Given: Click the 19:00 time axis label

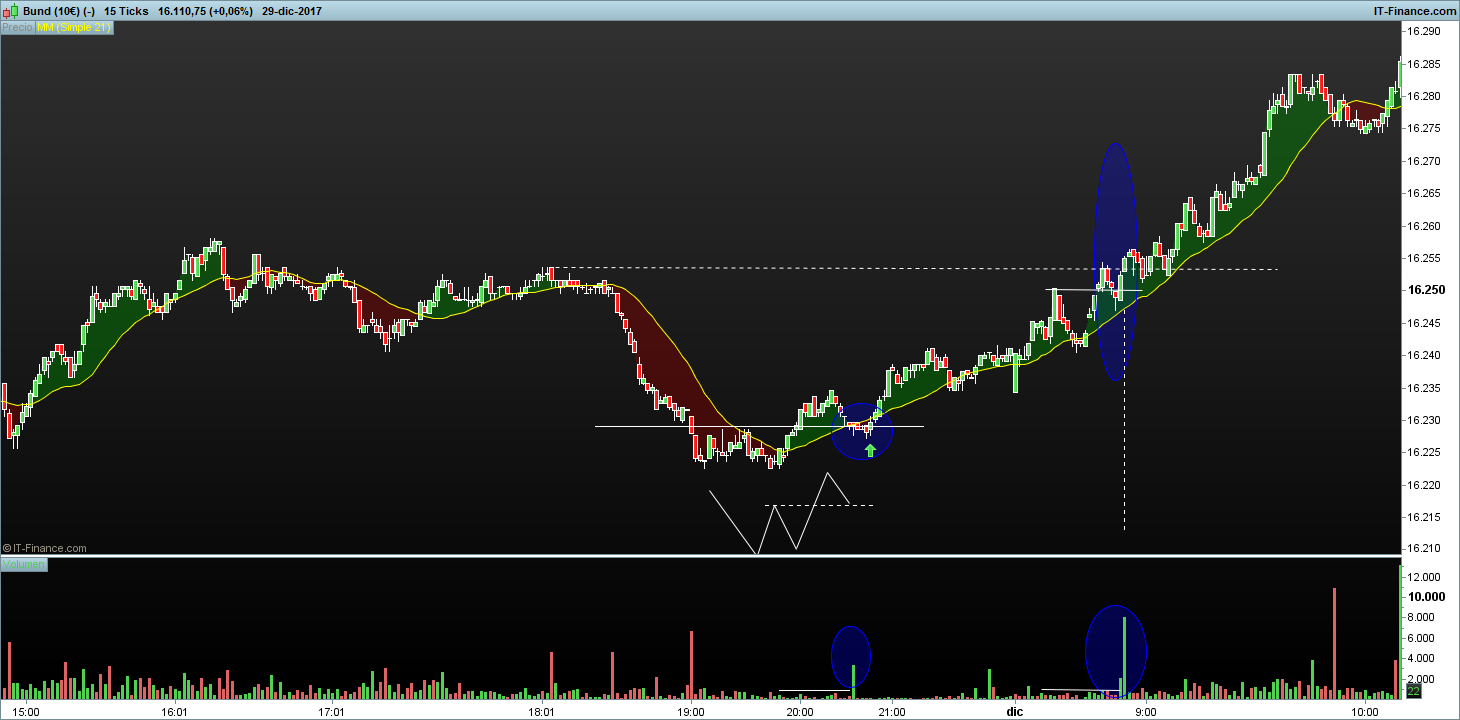Looking at the screenshot, I should [691, 712].
